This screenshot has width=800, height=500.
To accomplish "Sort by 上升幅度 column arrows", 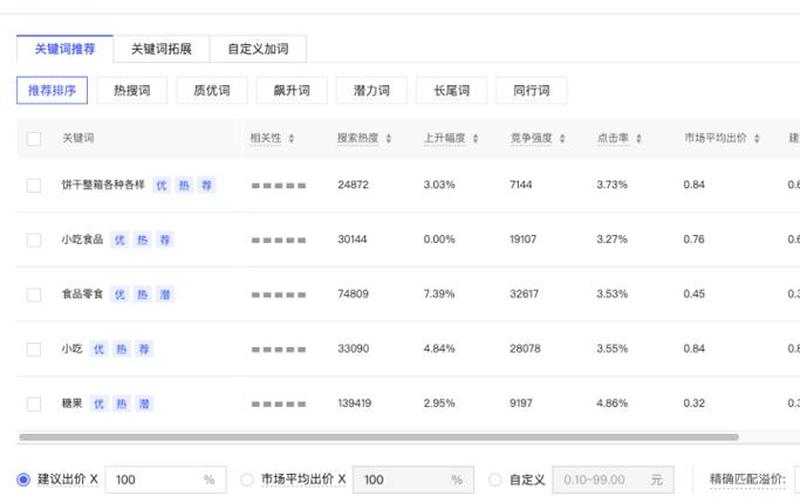I will point(475,139).
